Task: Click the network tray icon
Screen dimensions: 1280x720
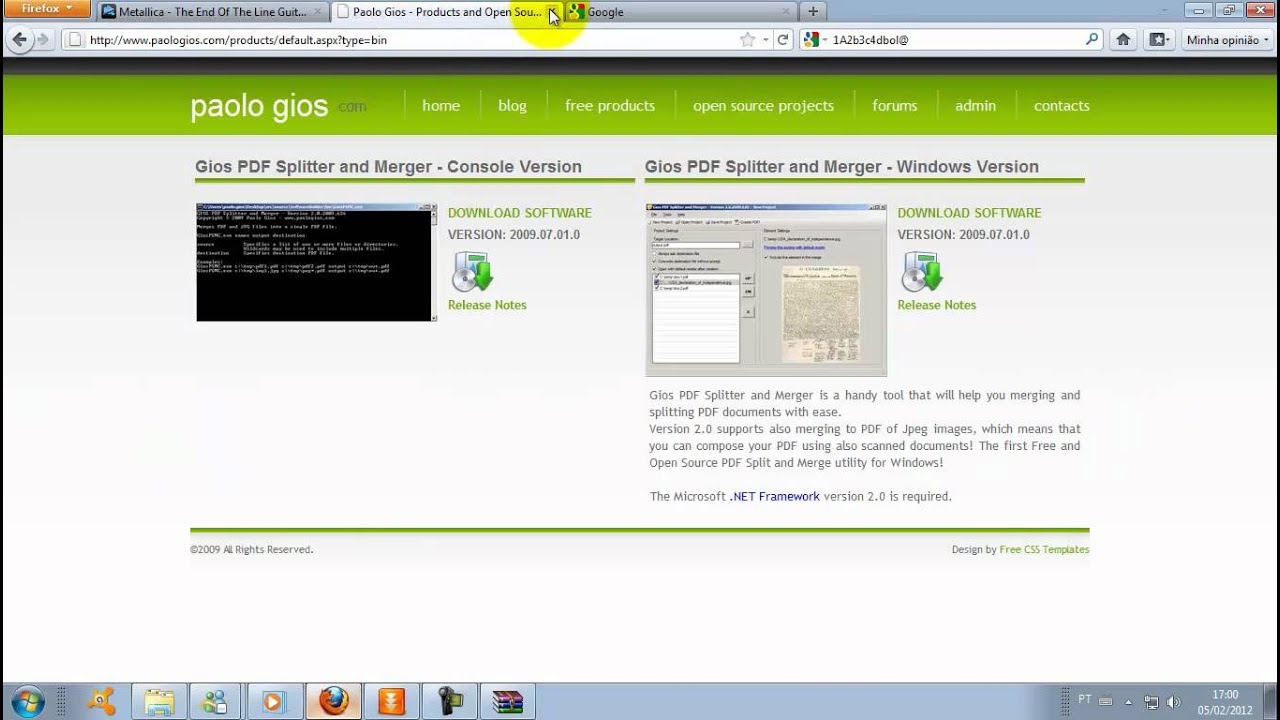Action: 1151,702
